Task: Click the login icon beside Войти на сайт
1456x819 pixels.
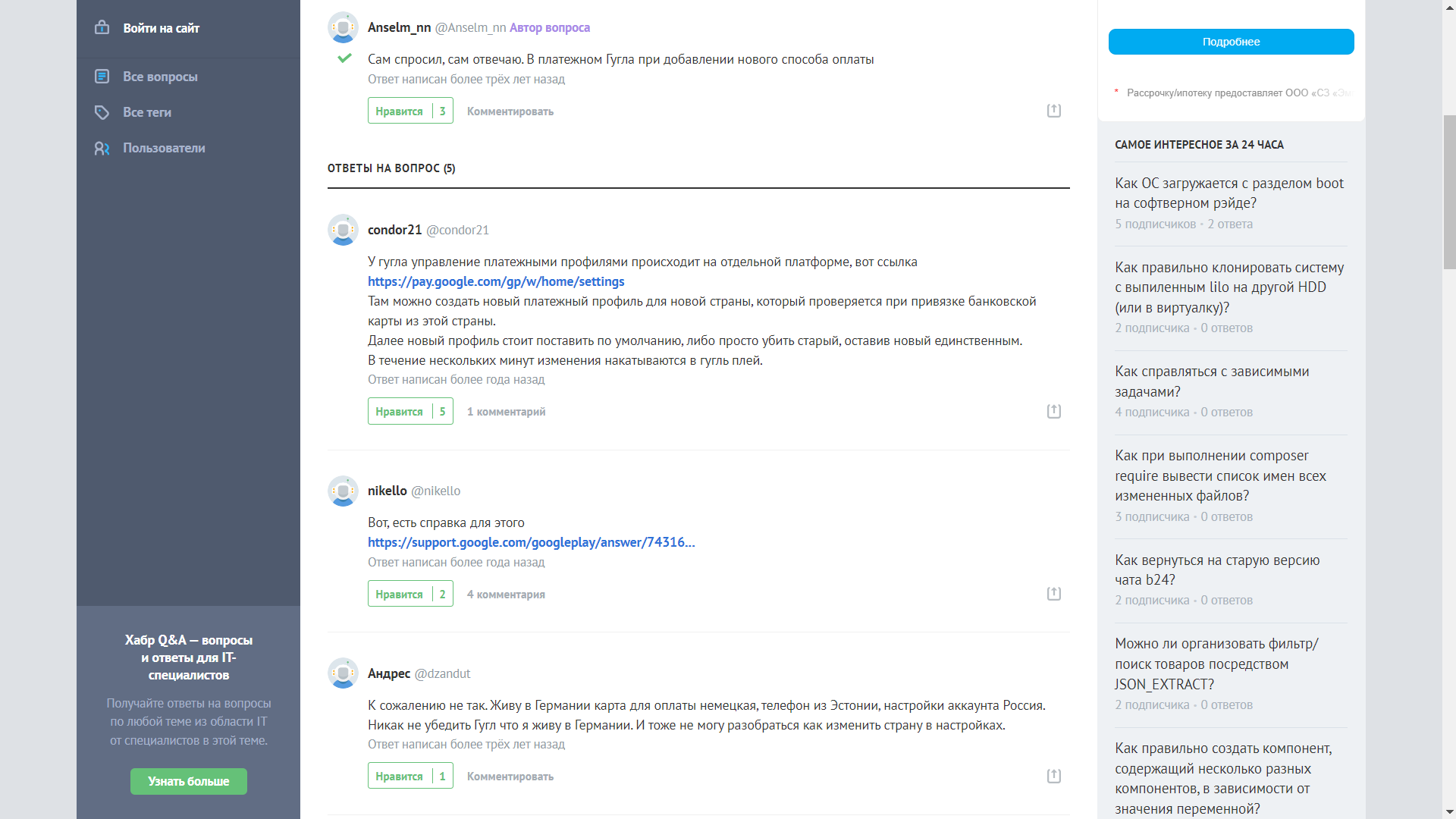Action: click(102, 28)
